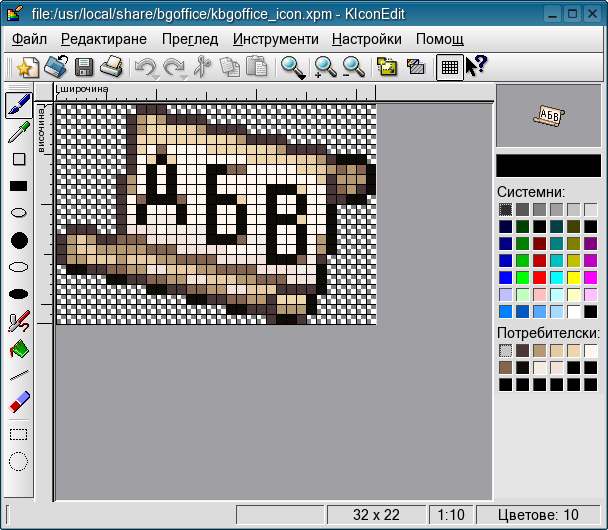Activate the Eraser tool
Screen dimensions: 608x530
pos(19,403)
